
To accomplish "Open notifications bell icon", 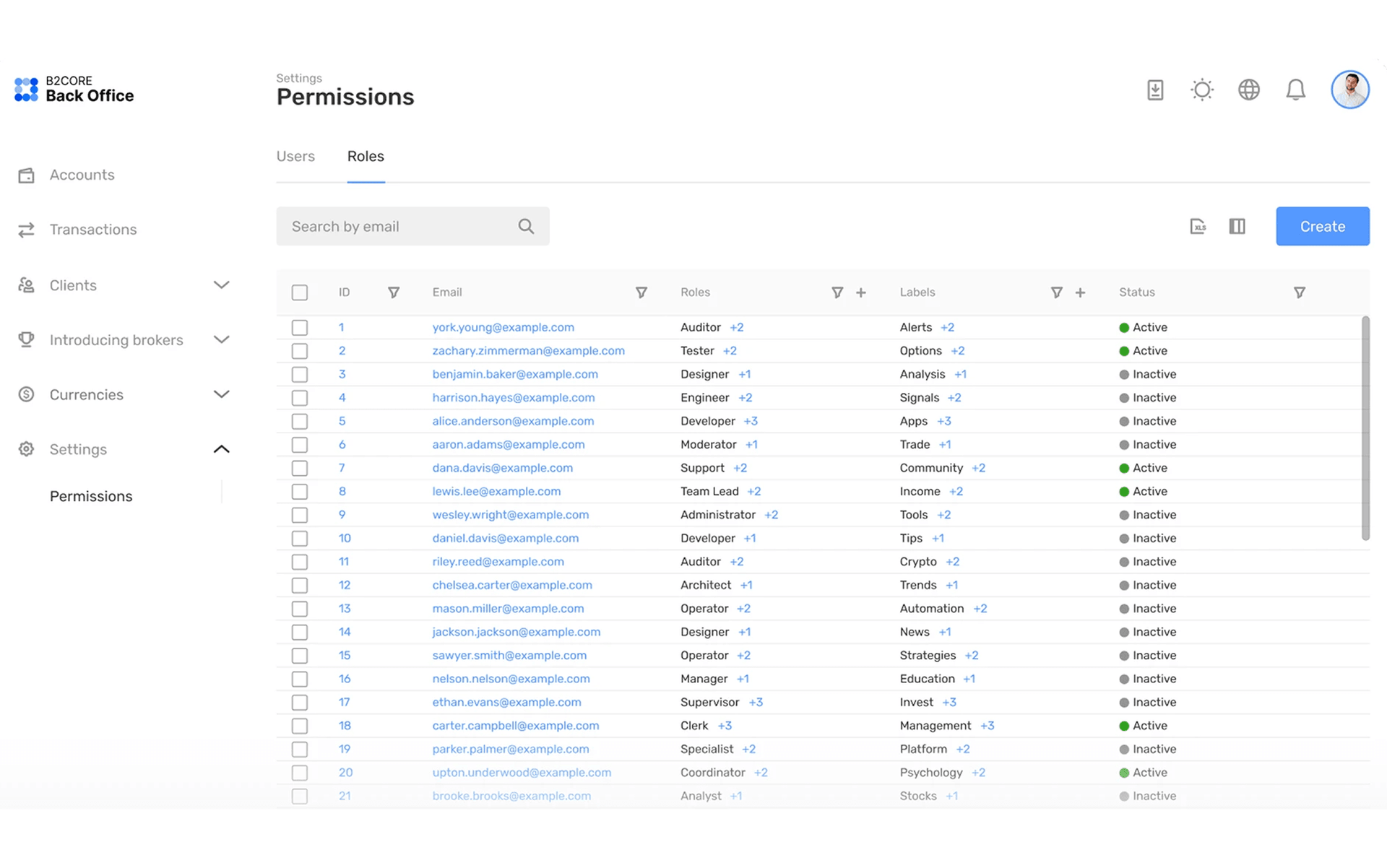I will (1295, 90).
